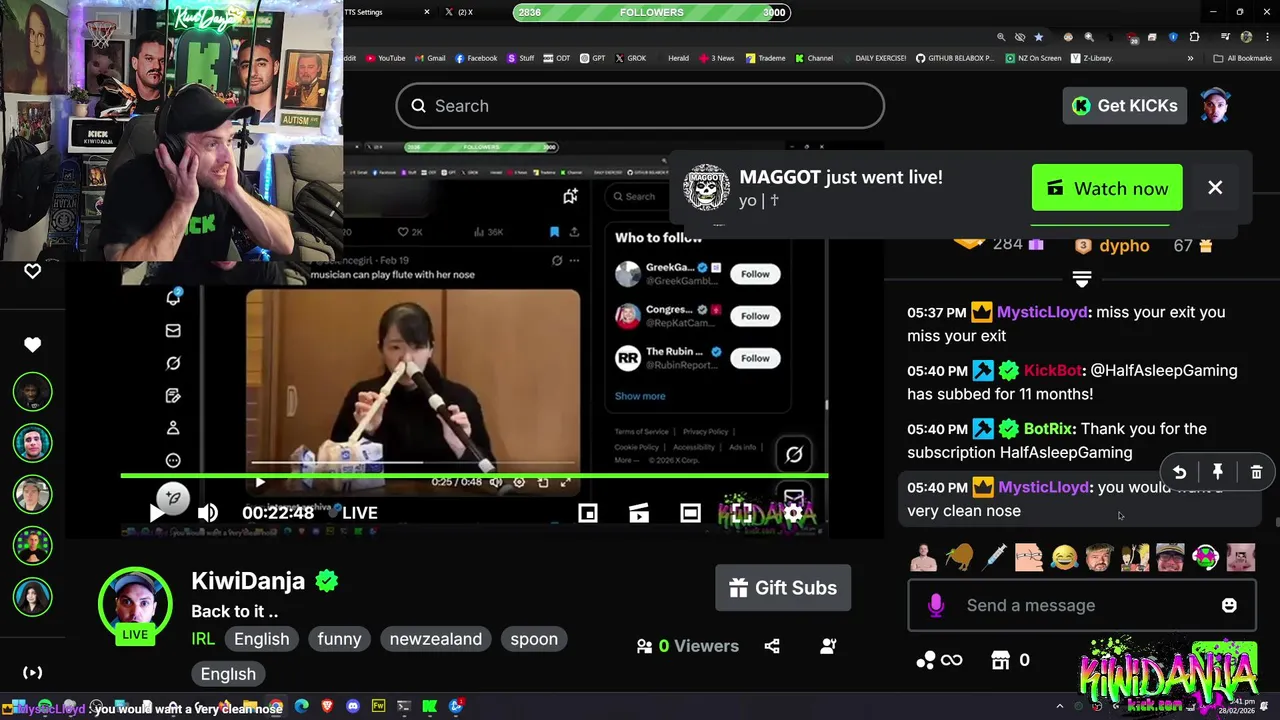Click the viewers count icon

[x=645, y=646]
